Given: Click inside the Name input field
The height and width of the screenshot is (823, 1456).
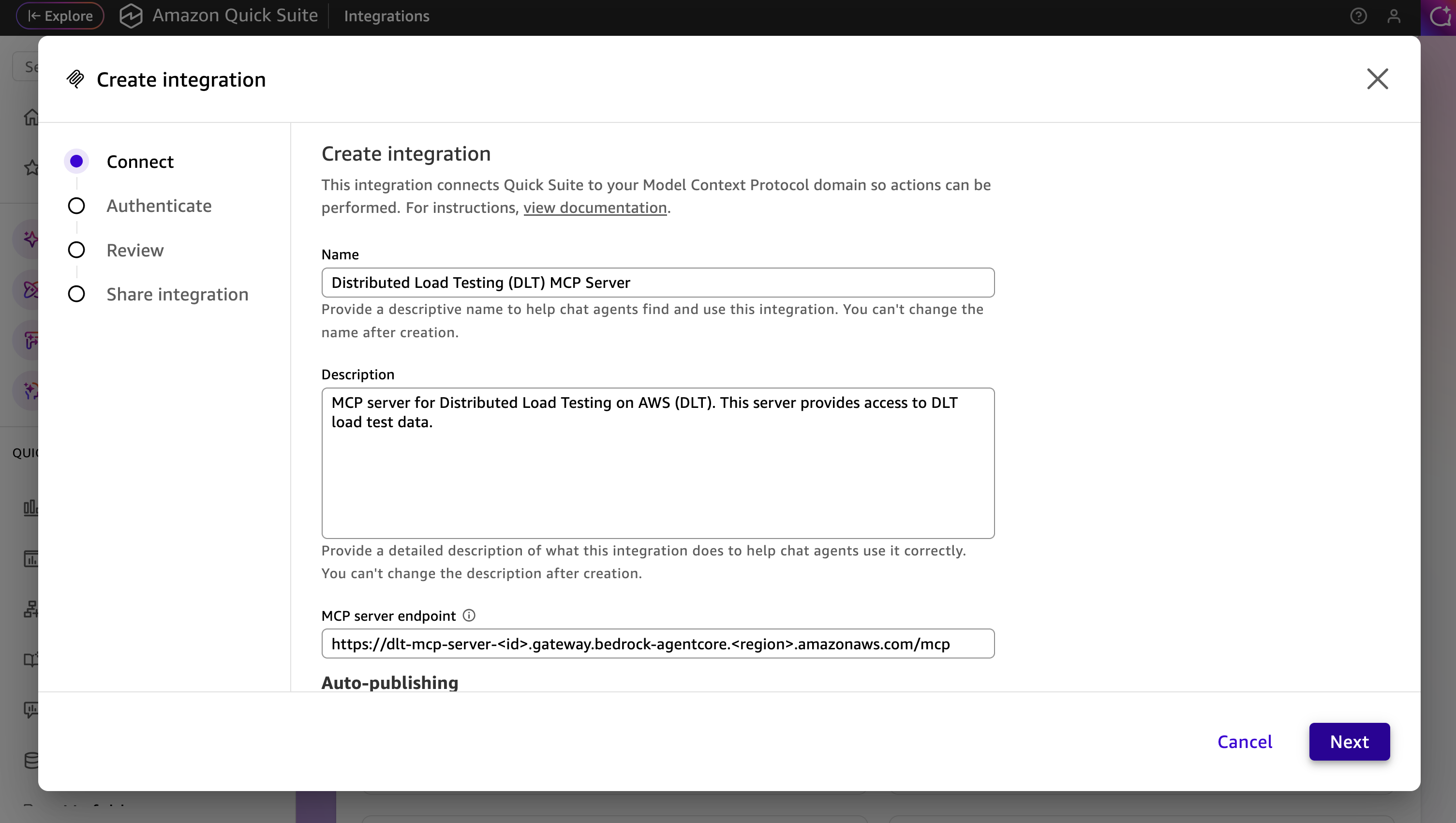Looking at the screenshot, I should pos(657,283).
